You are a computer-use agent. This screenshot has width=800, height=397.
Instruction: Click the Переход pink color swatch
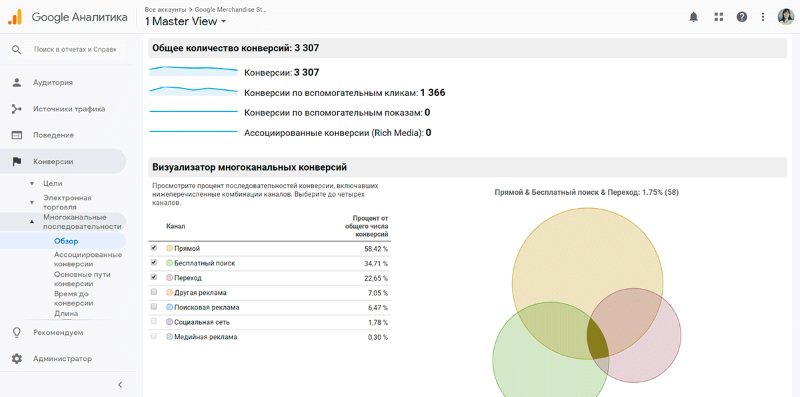tap(169, 278)
